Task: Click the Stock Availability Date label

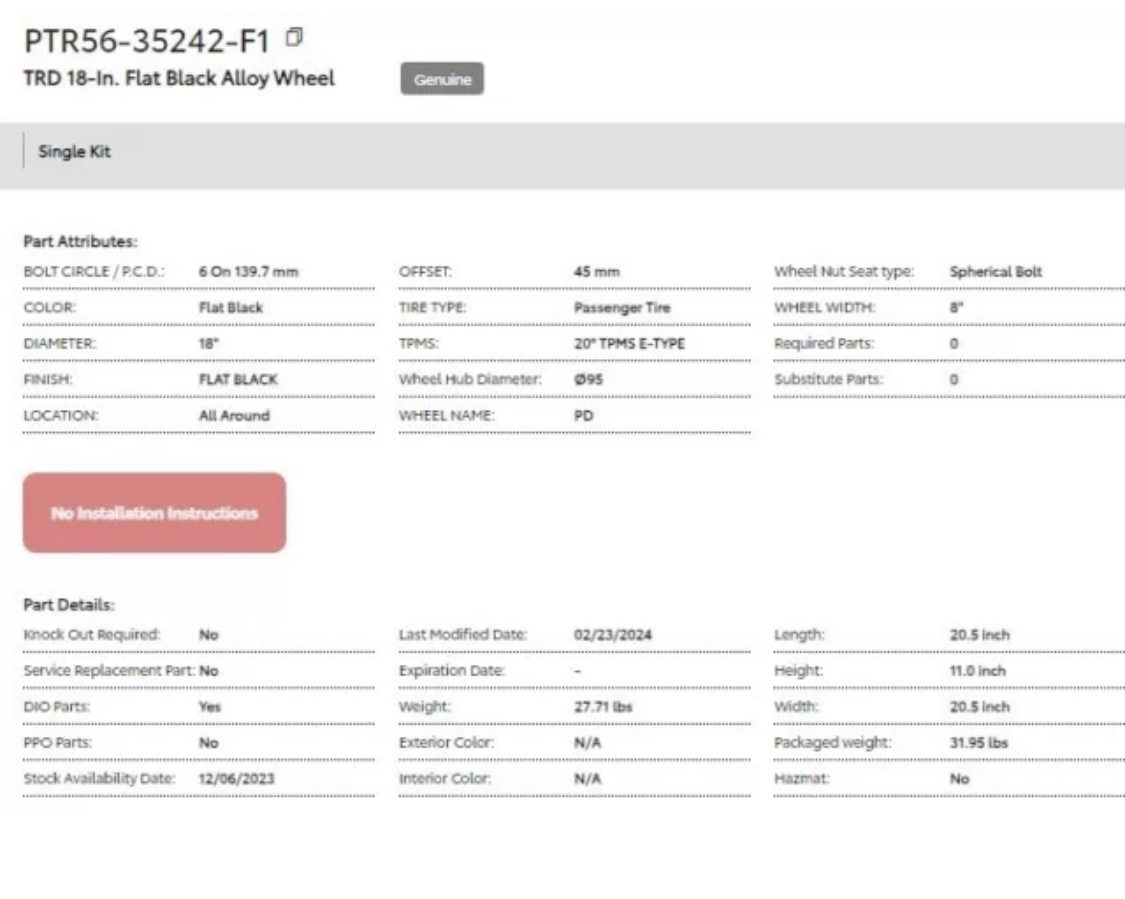Action: (99, 778)
